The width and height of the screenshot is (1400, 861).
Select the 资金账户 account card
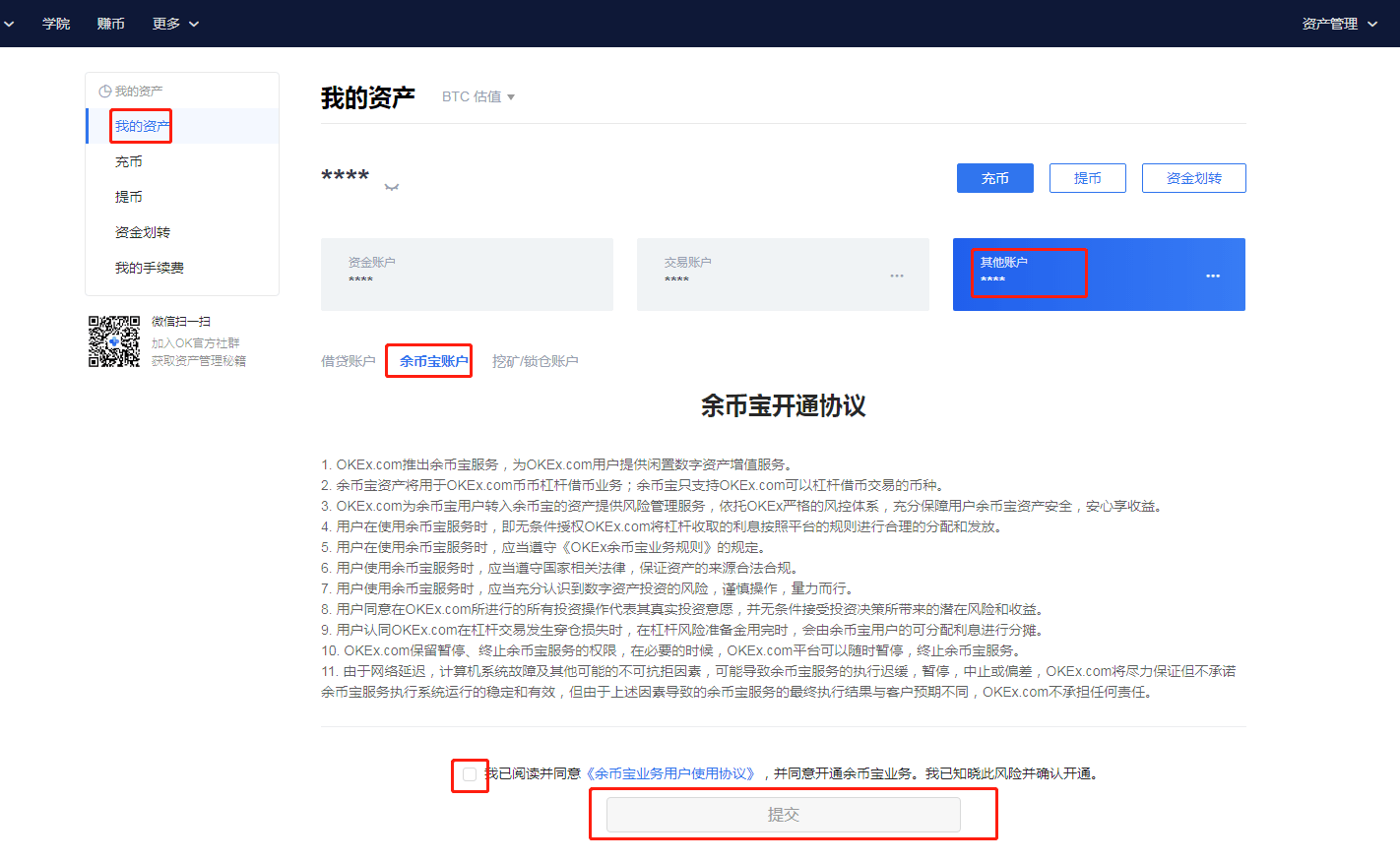[x=467, y=275]
